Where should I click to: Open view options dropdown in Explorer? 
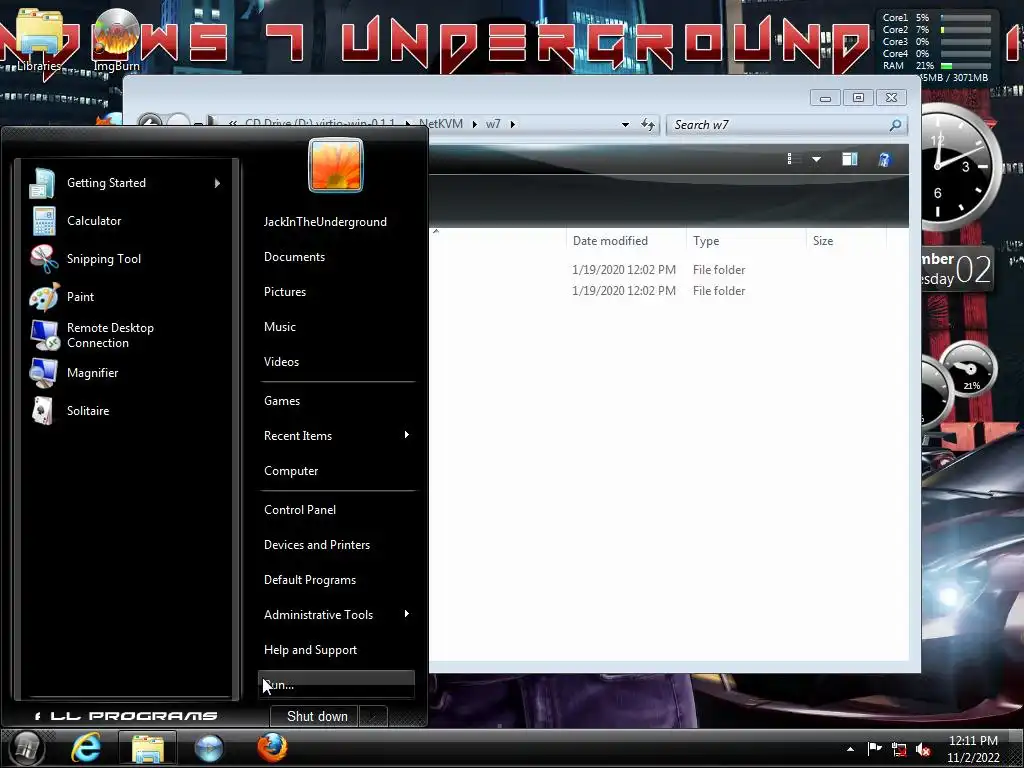[816, 159]
